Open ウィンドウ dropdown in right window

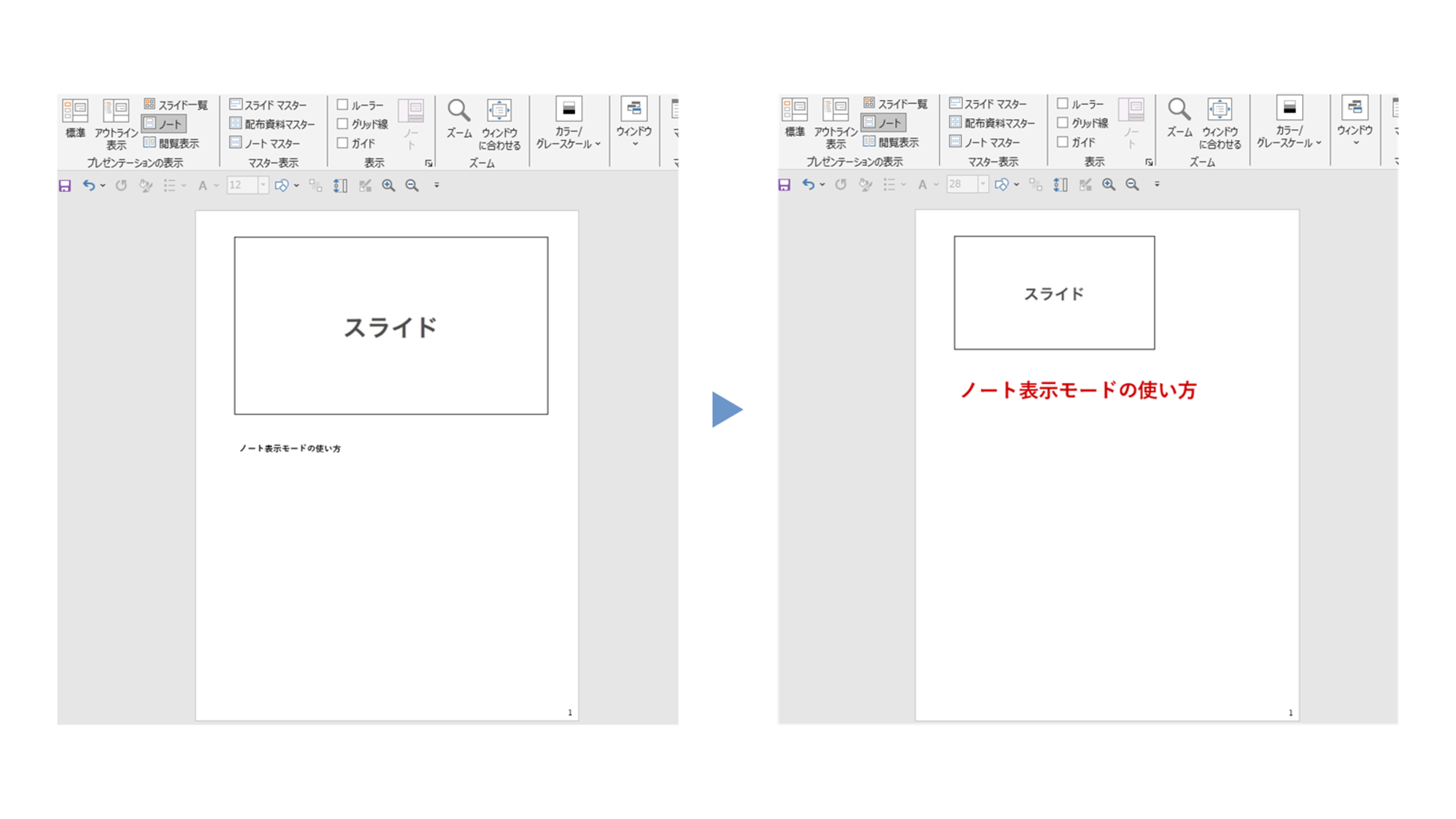tap(1355, 121)
